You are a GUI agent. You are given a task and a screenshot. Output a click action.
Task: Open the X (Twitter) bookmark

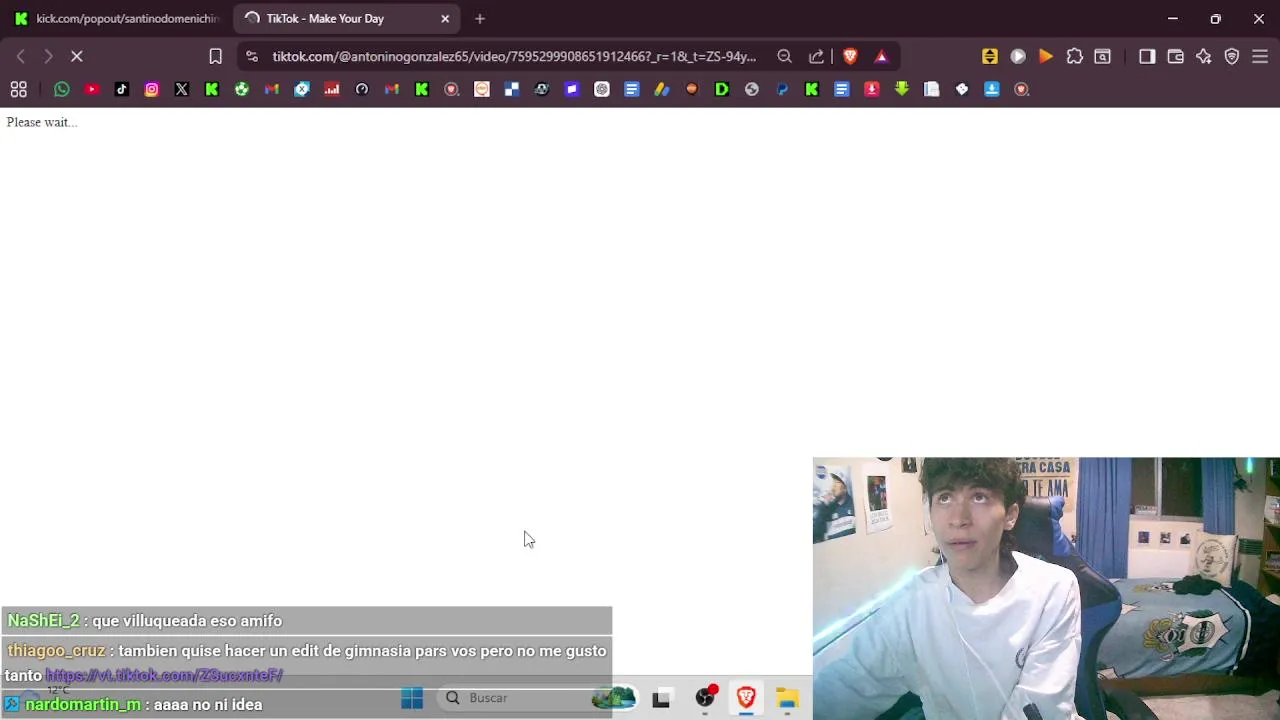tap(182, 89)
